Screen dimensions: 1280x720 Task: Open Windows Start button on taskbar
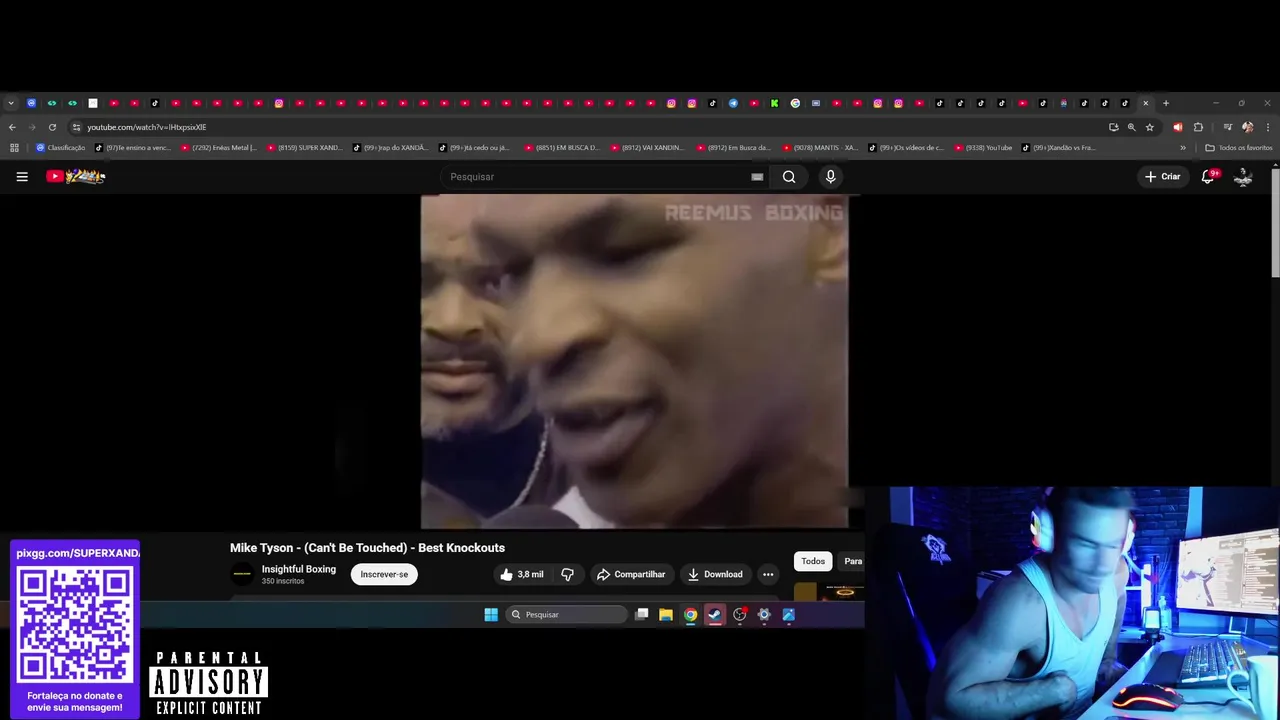click(x=491, y=614)
